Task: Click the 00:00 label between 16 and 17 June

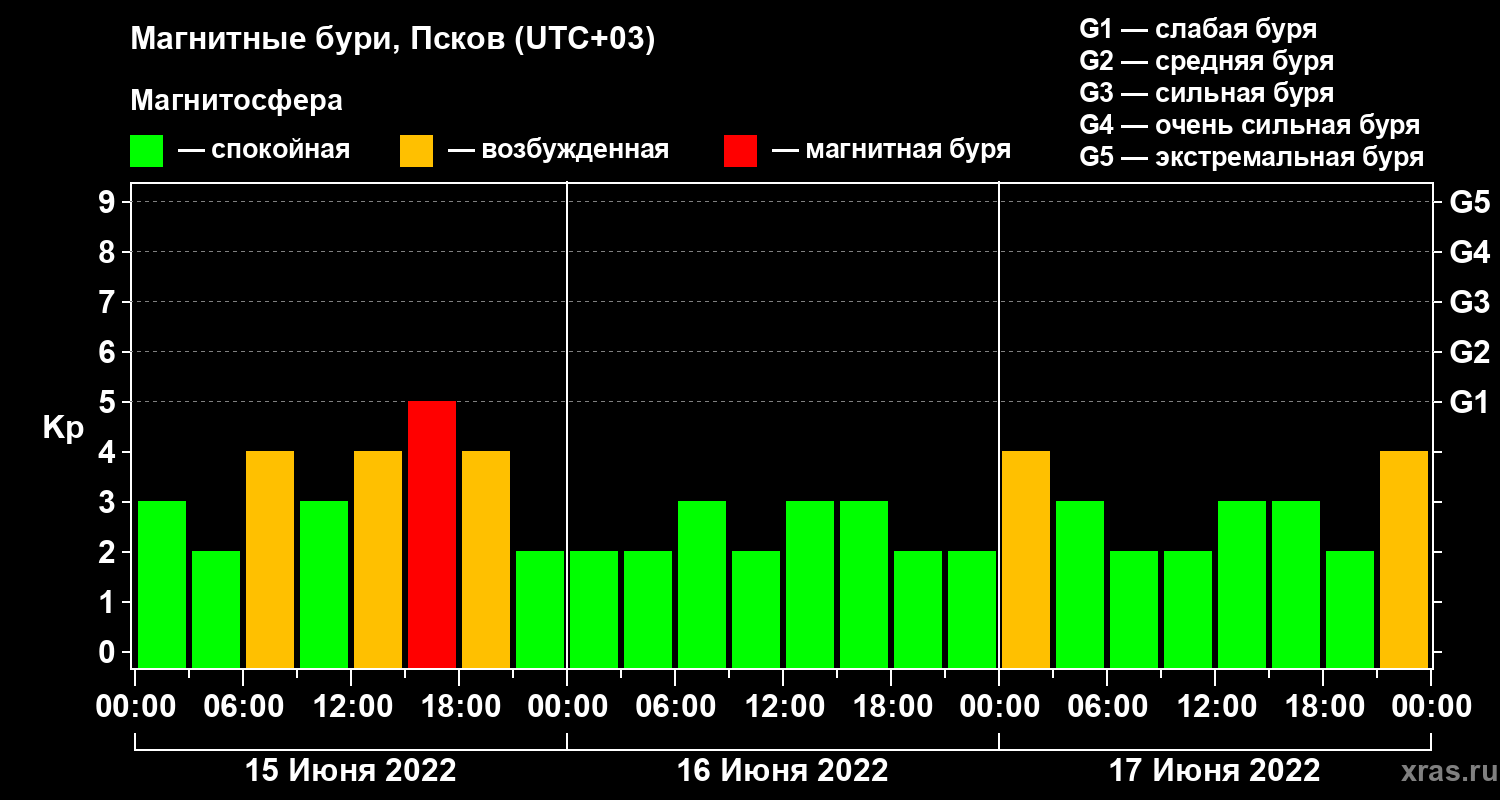Action: click(999, 706)
